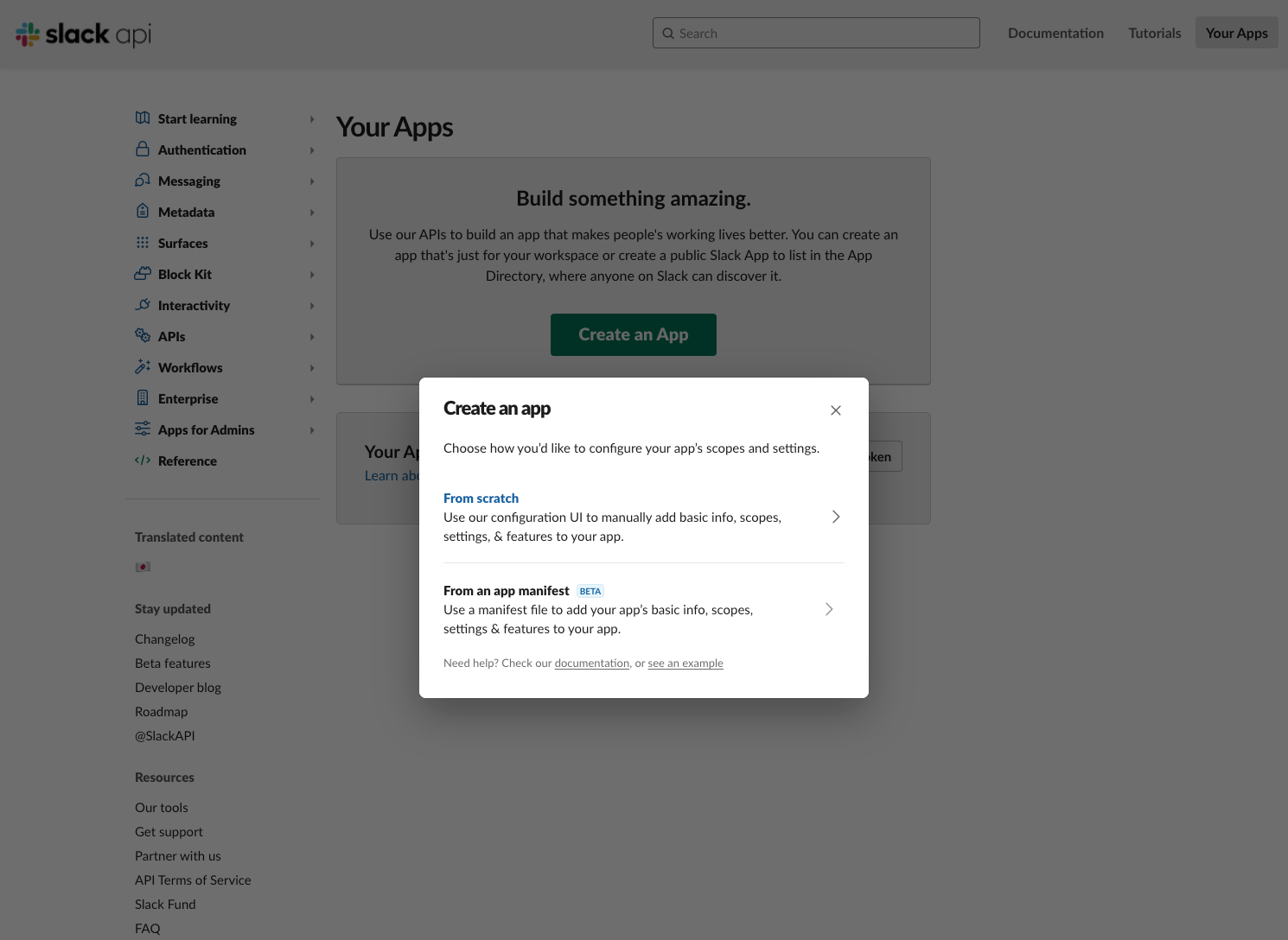The height and width of the screenshot is (940, 1288).
Task: Click the Messaging chat bubble icon
Action: pos(143,181)
